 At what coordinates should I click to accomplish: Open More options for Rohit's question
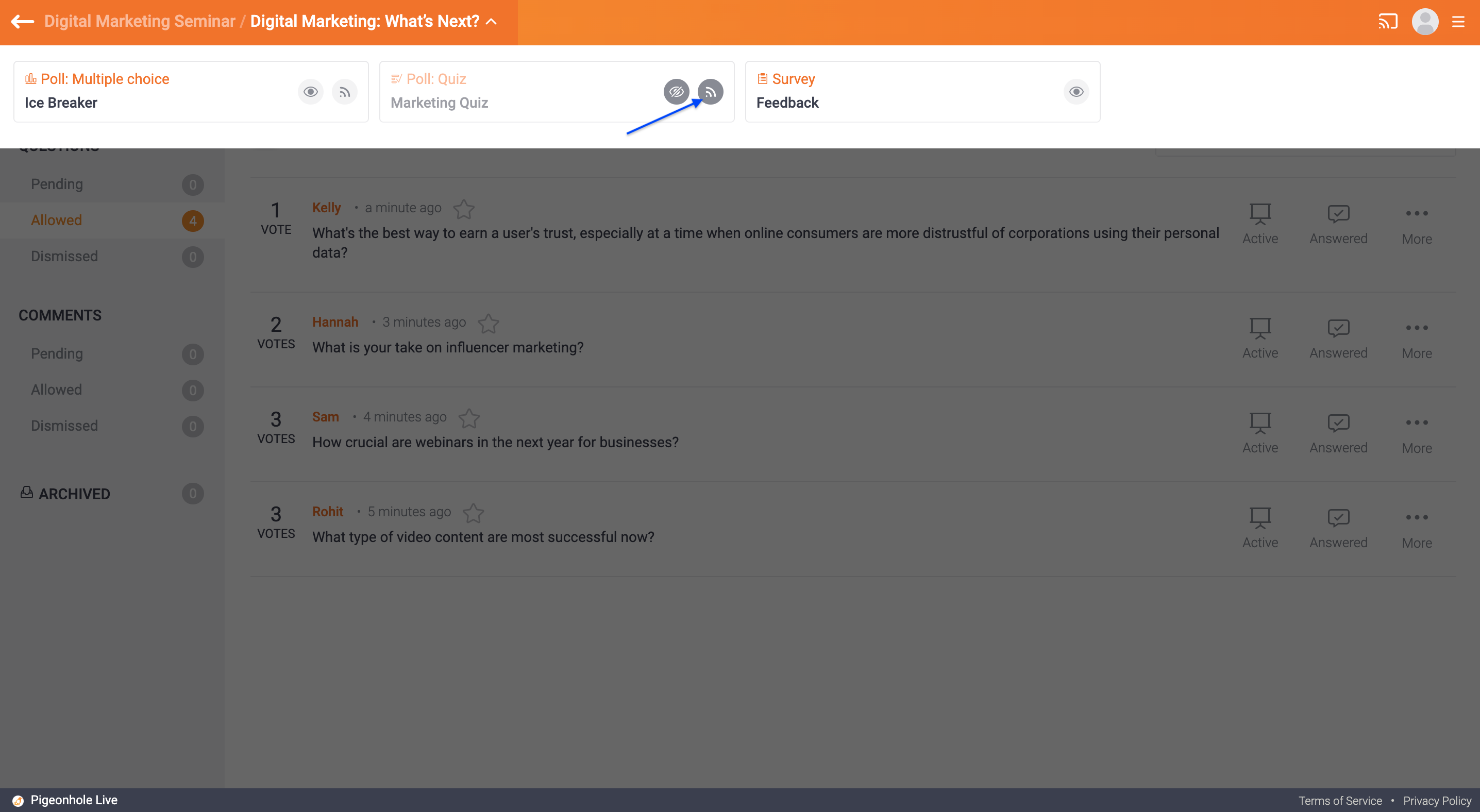coord(1417,528)
